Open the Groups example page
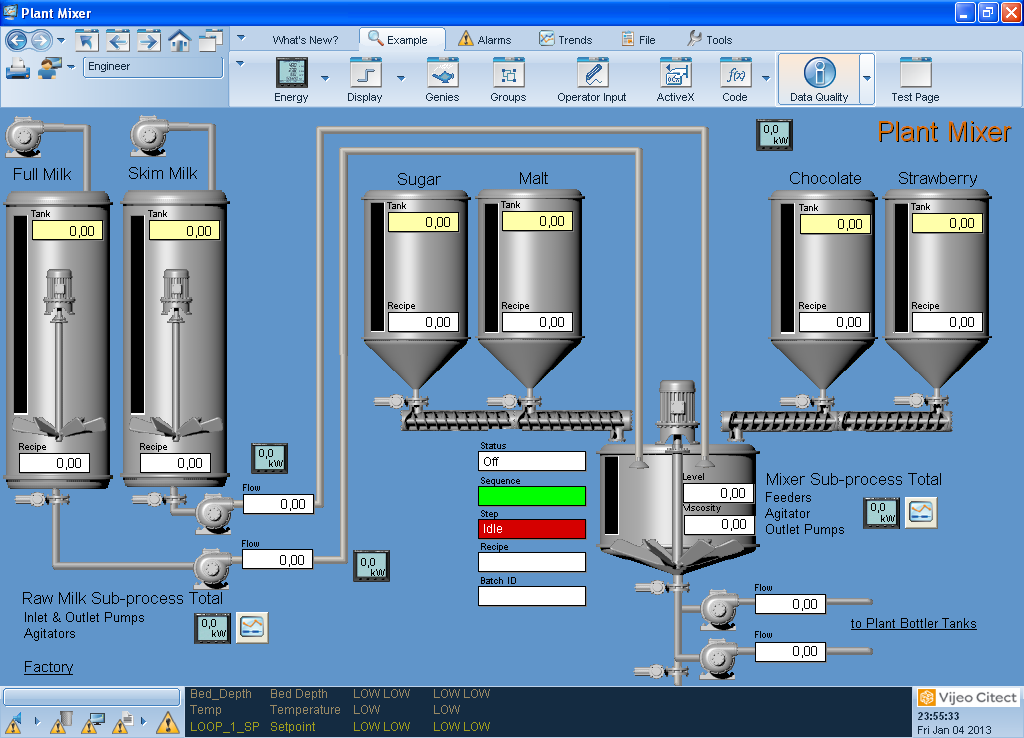This screenshot has width=1024, height=738. (x=508, y=75)
